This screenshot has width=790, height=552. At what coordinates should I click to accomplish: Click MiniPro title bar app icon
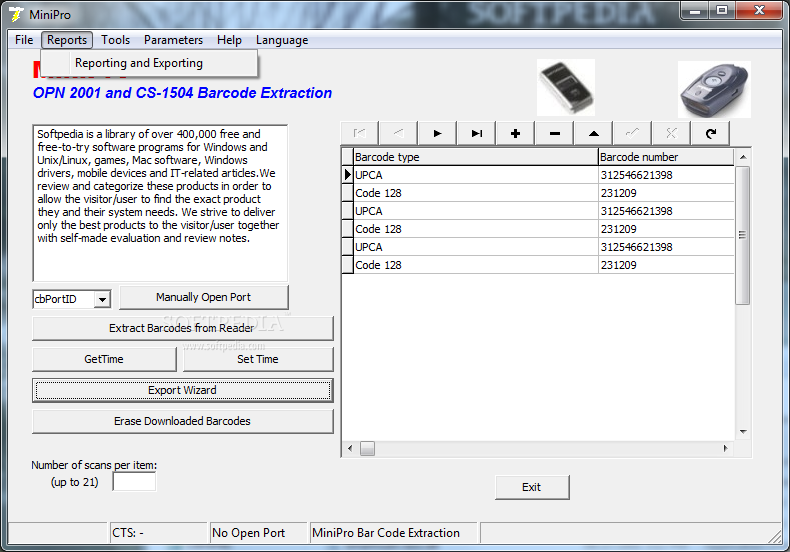coord(16,15)
